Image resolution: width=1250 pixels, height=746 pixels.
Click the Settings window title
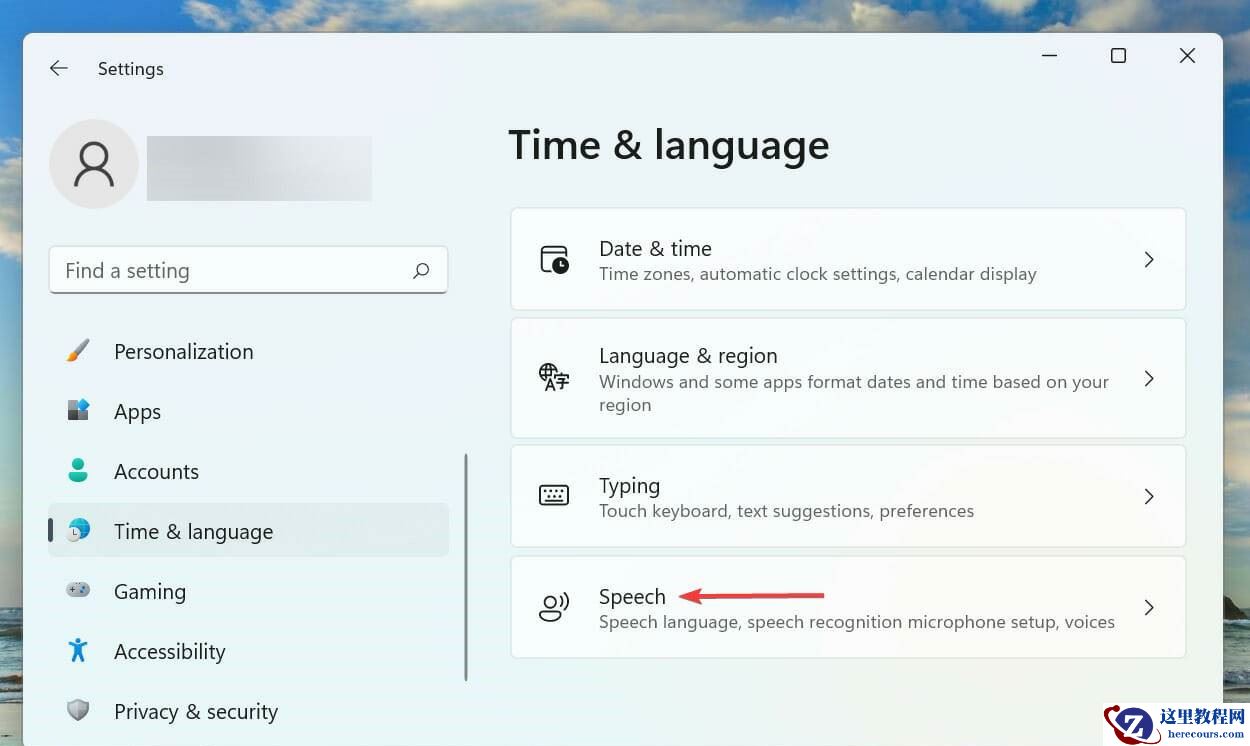tap(131, 69)
